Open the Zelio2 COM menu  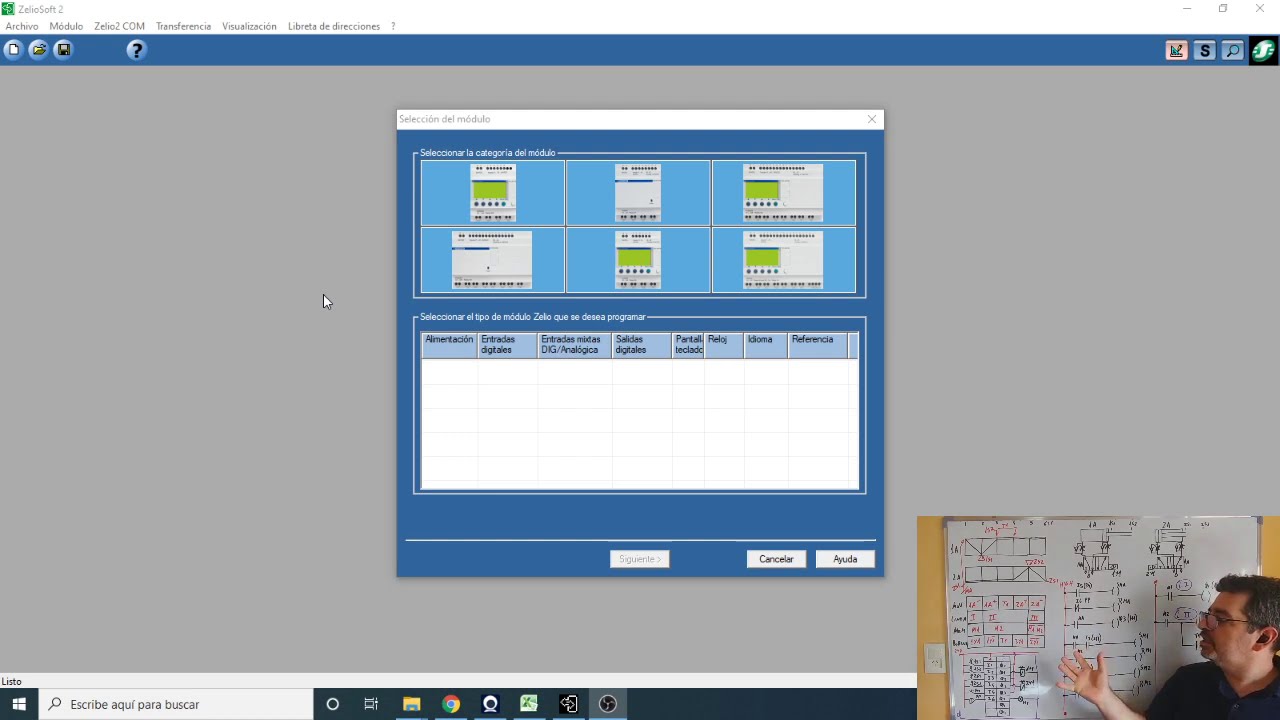tap(119, 26)
